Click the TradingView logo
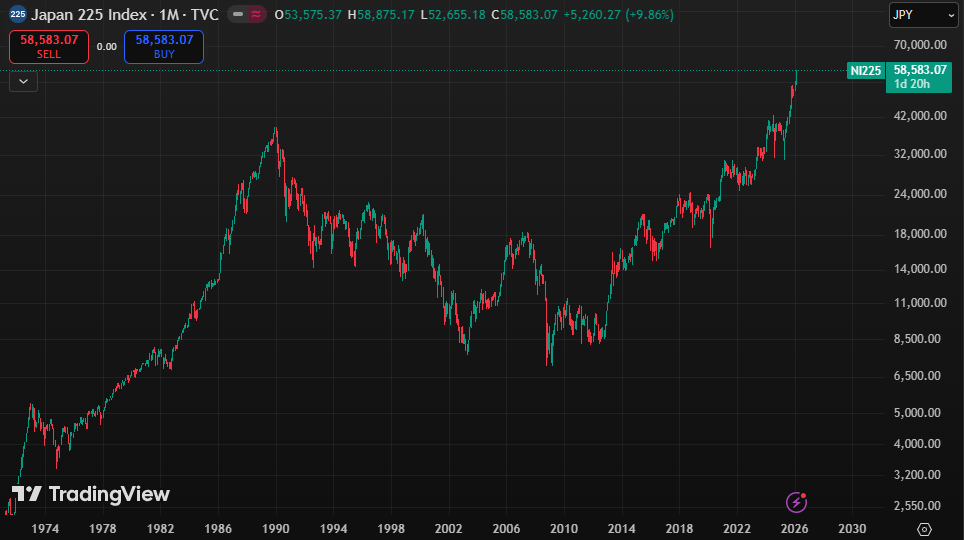This screenshot has height=540, width=964. [91, 494]
